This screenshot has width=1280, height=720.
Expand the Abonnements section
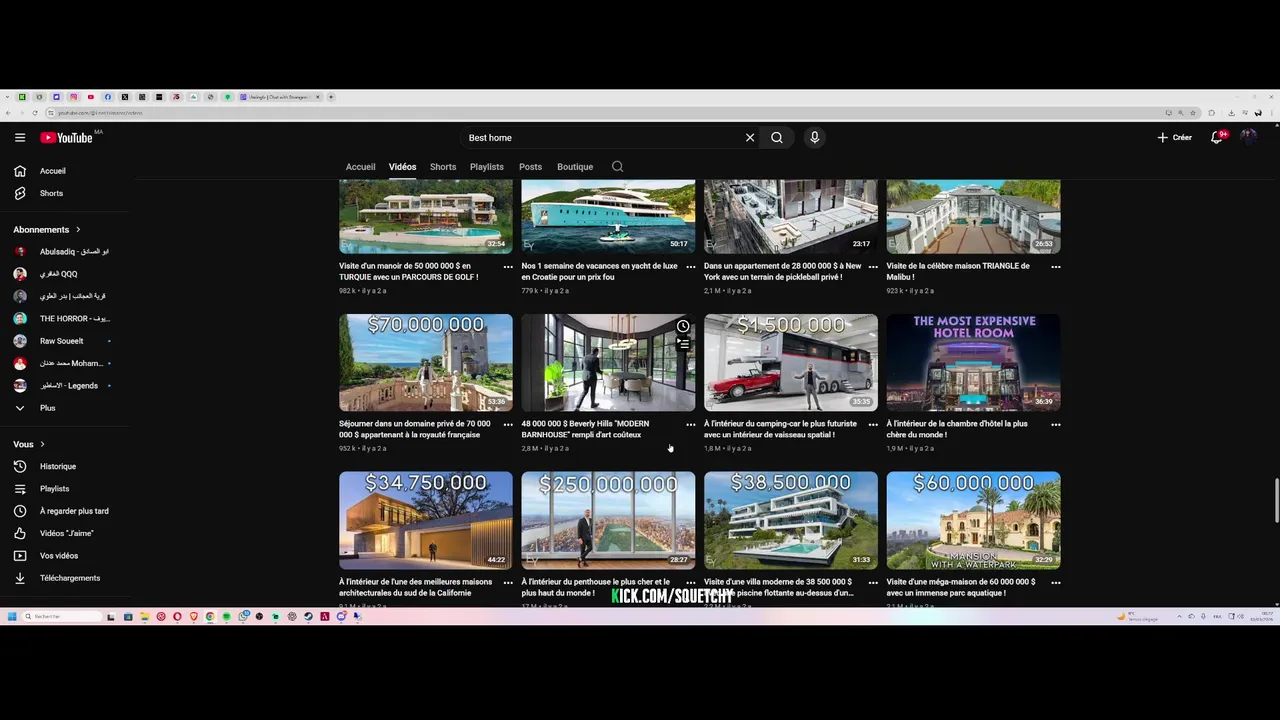[47, 230]
